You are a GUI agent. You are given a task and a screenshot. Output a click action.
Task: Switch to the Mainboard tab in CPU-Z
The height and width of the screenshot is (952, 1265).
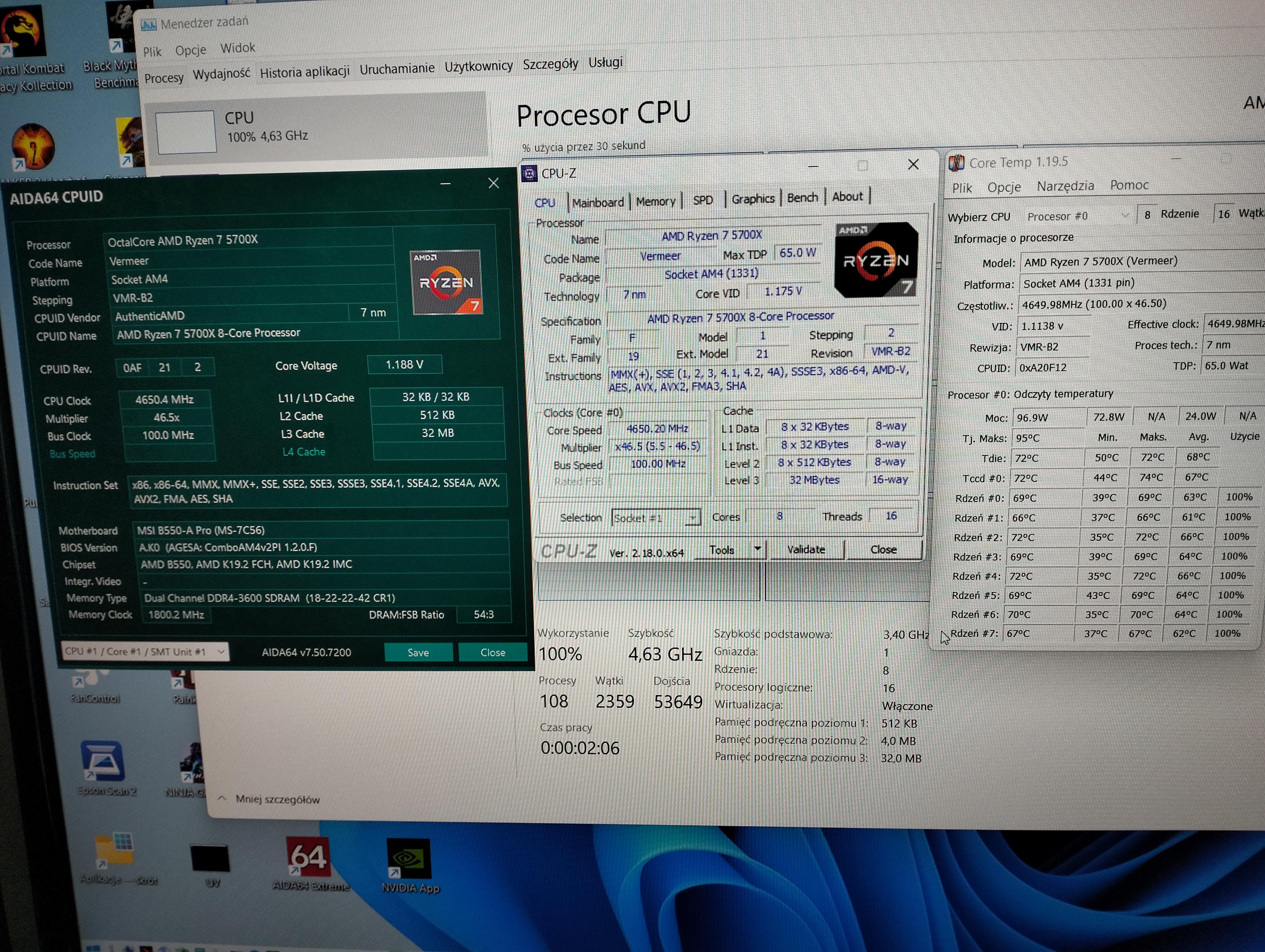597,203
